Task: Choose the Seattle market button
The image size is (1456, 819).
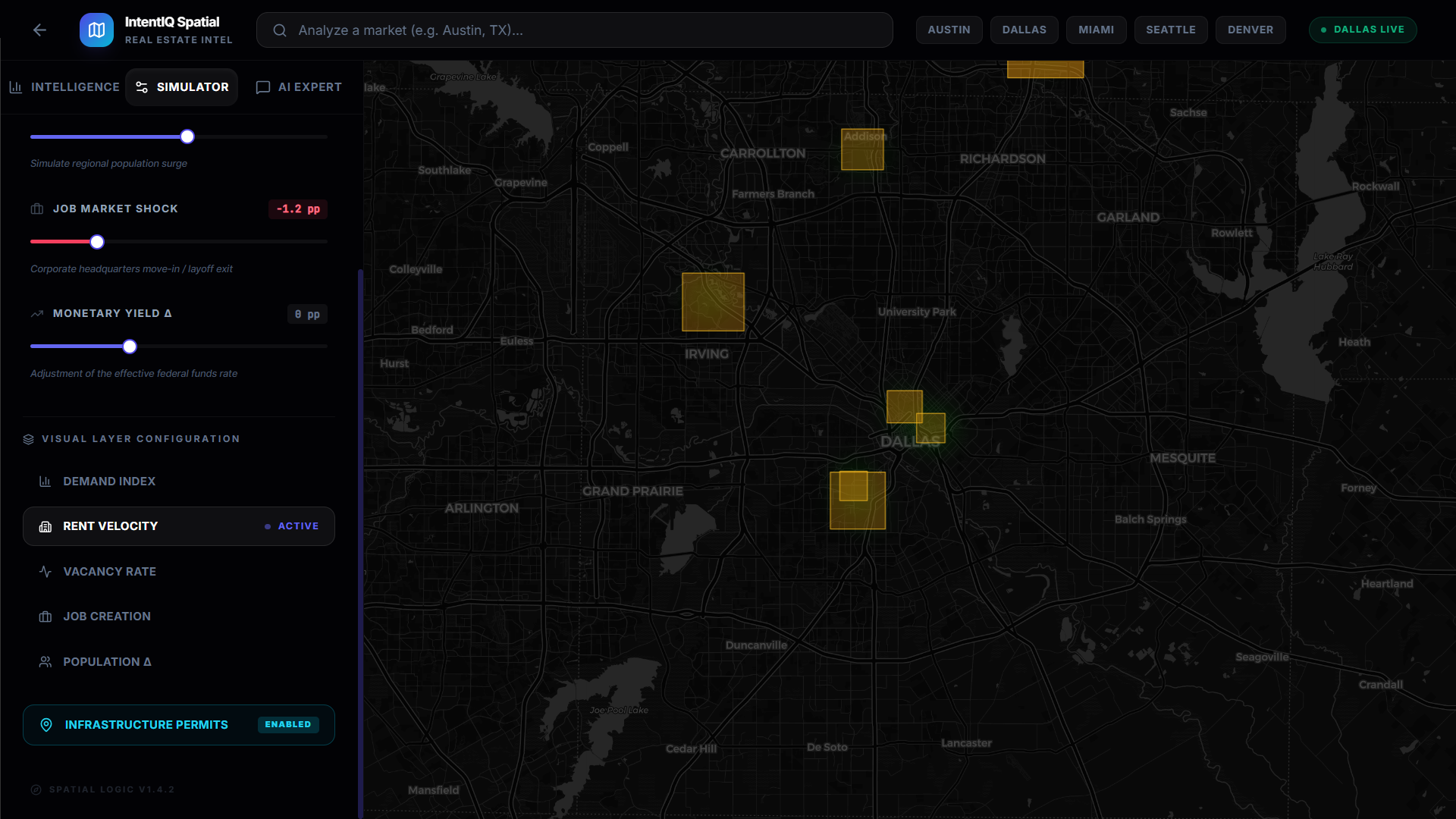Action: click(1170, 30)
